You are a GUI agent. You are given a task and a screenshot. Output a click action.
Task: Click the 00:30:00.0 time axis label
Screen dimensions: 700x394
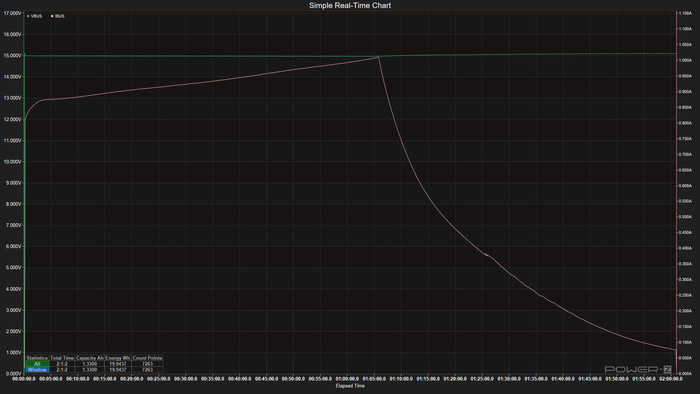185,379
